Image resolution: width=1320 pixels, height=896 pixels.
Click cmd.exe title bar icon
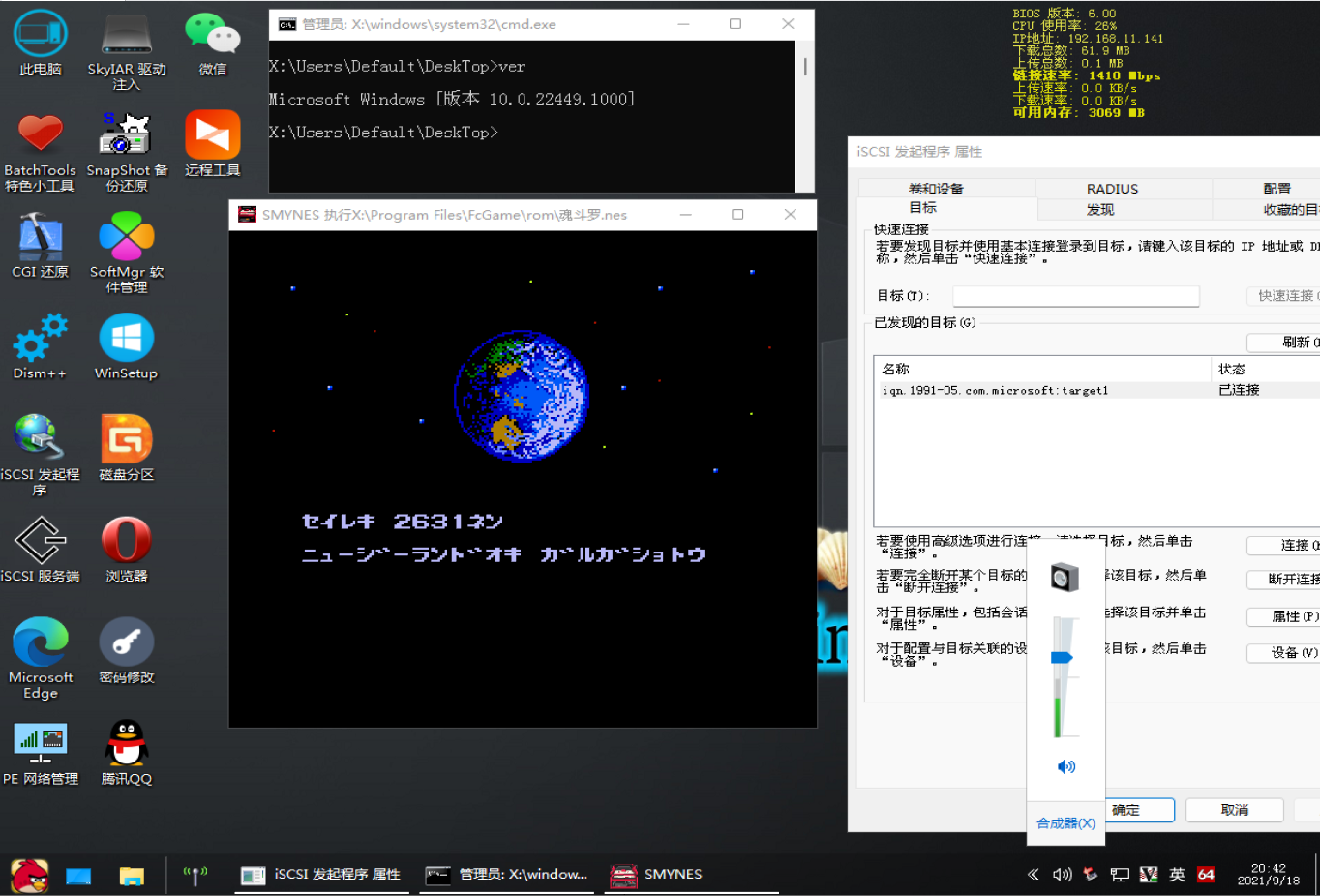click(287, 24)
